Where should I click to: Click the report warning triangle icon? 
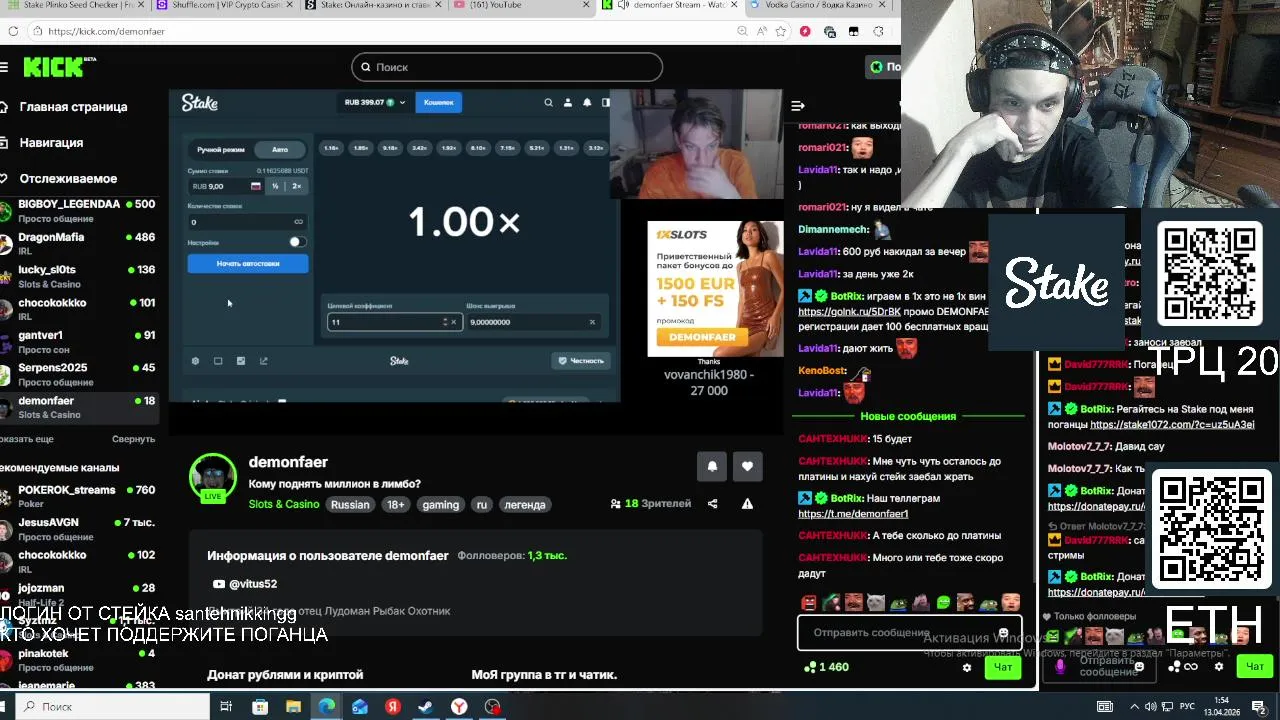click(x=747, y=504)
